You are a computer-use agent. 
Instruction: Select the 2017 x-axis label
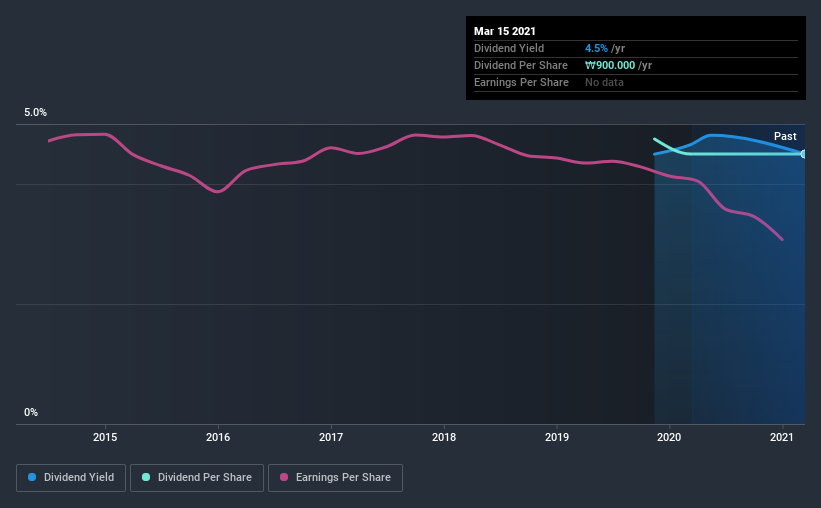point(331,437)
